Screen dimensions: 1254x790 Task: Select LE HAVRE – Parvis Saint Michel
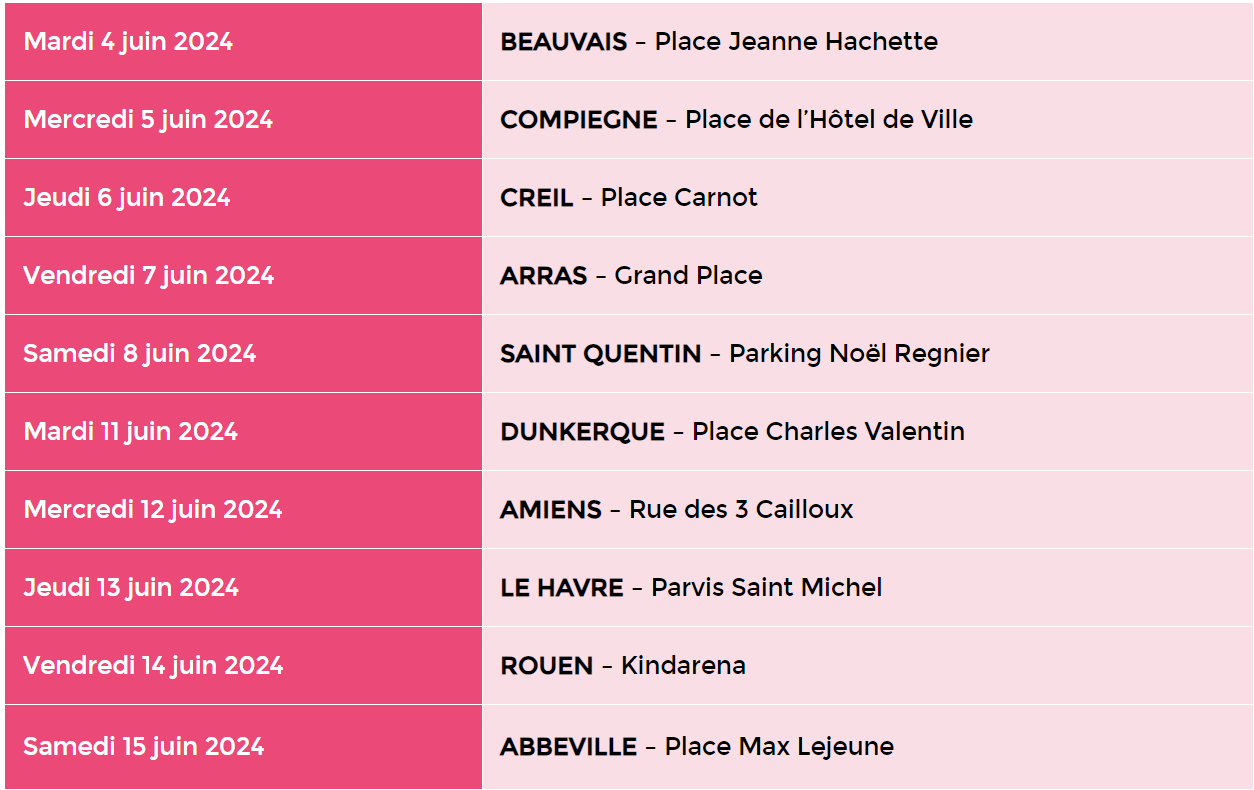click(x=691, y=588)
